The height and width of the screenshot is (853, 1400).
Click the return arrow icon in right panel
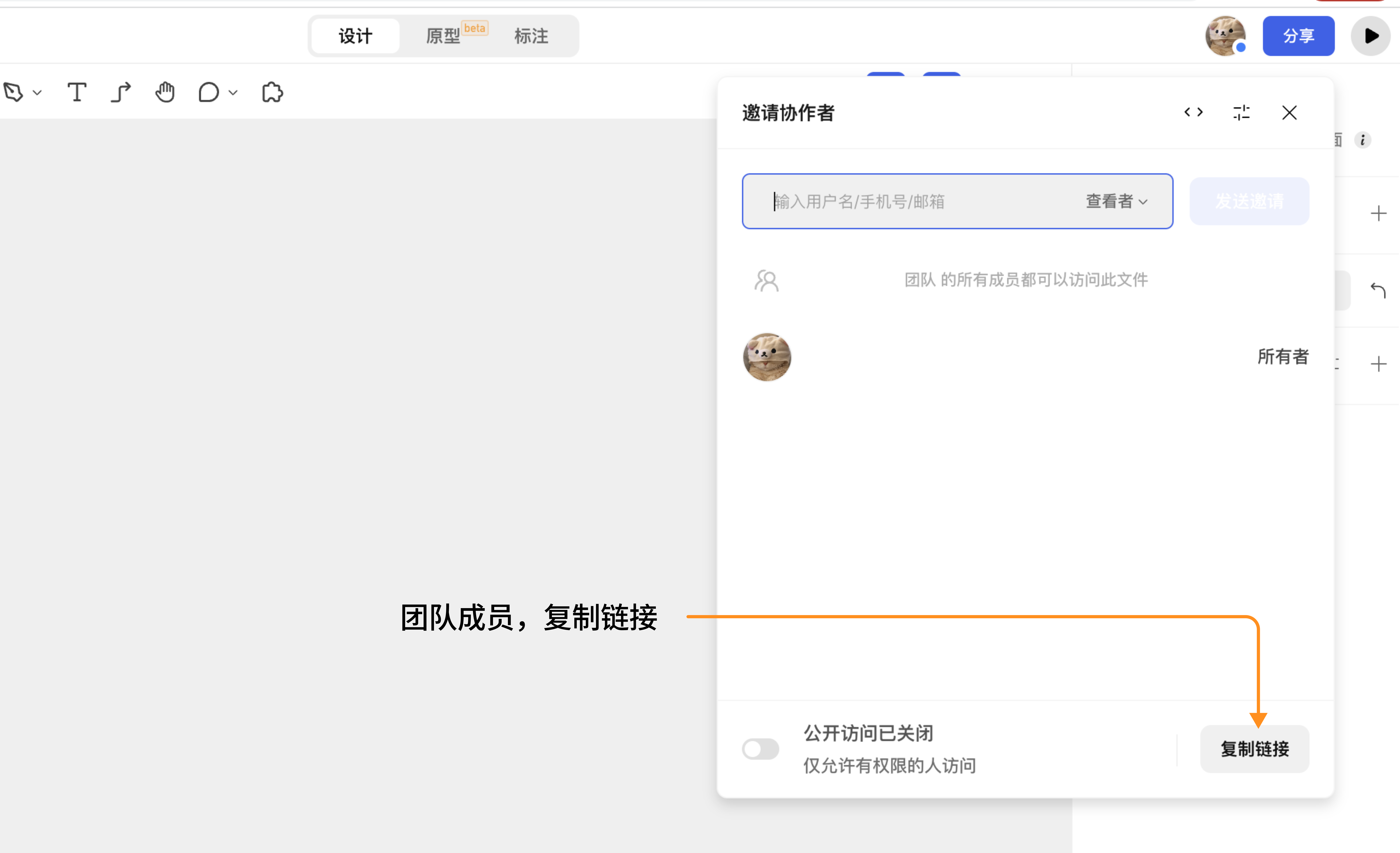coord(1378,290)
